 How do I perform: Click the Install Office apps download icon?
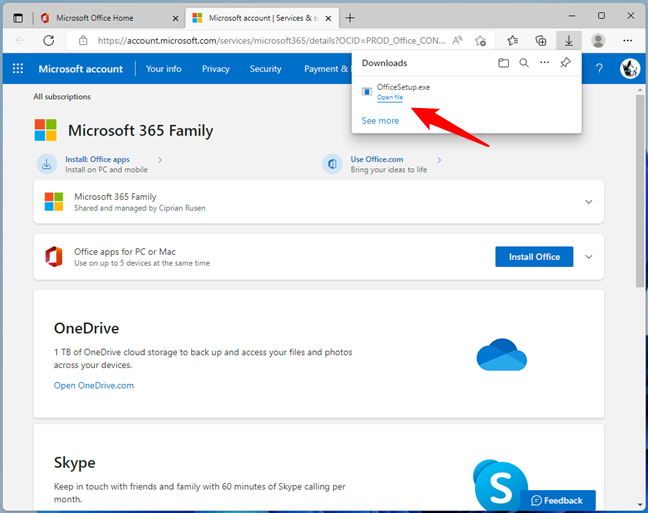pos(47,164)
